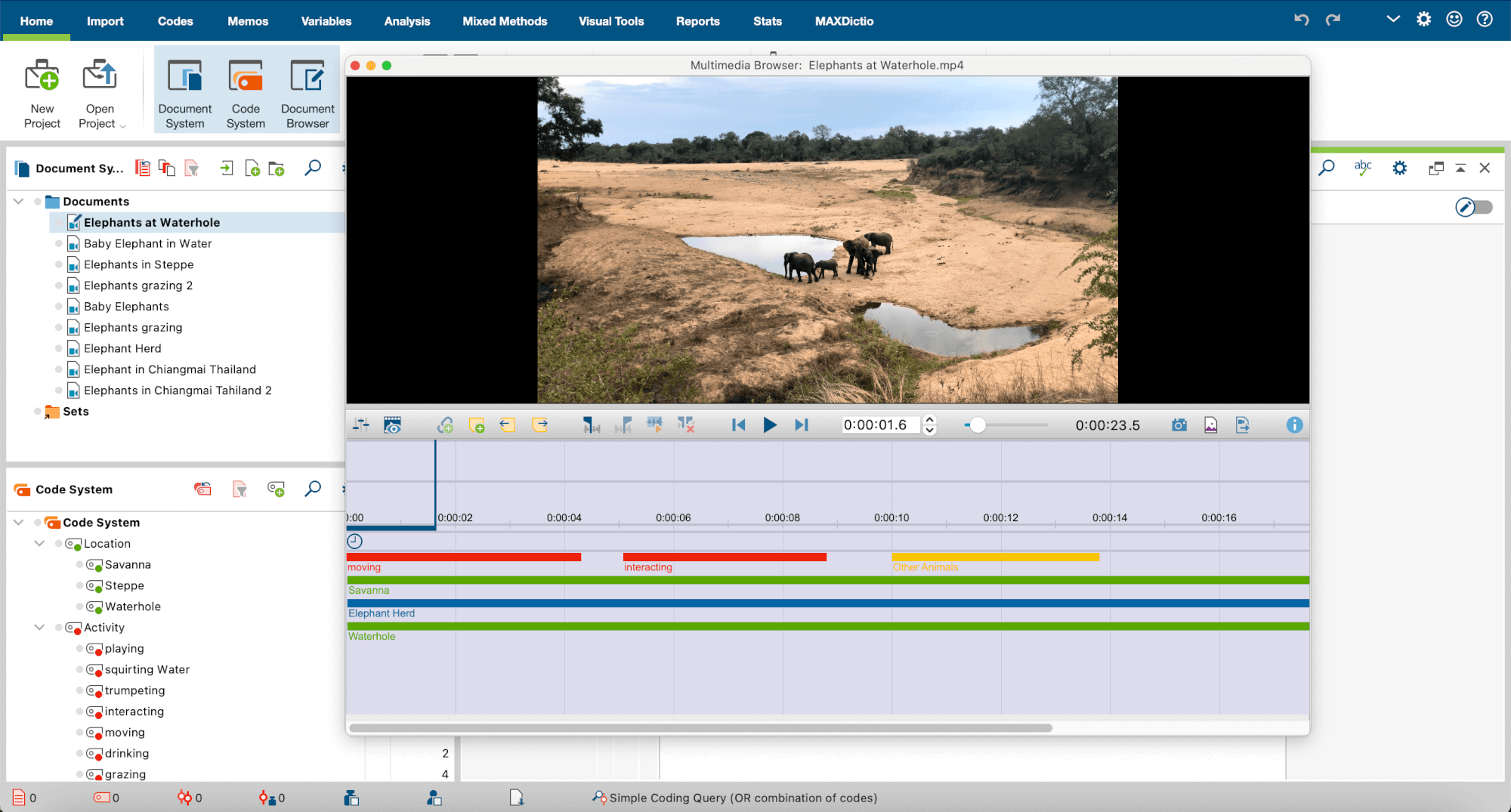
Task: Click the red interacting coded segment
Action: [725, 557]
